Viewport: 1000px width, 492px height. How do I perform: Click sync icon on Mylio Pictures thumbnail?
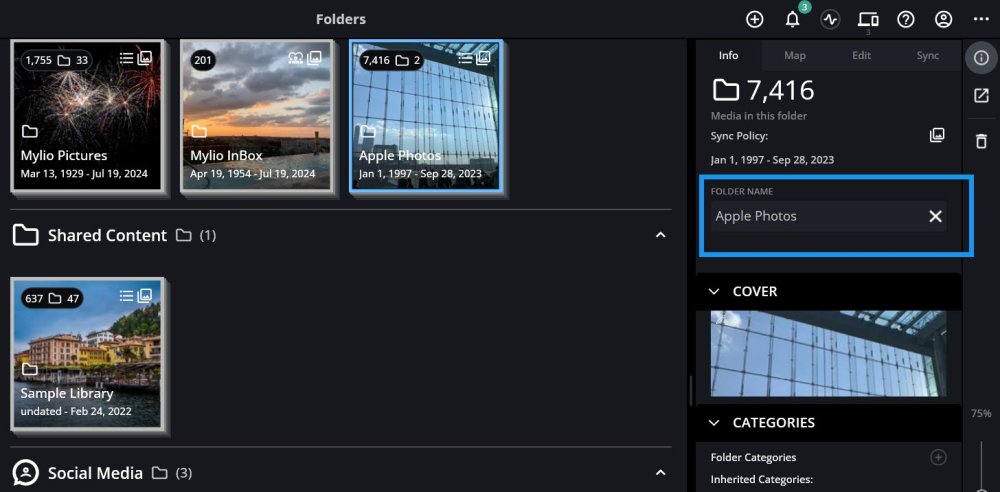145,58
